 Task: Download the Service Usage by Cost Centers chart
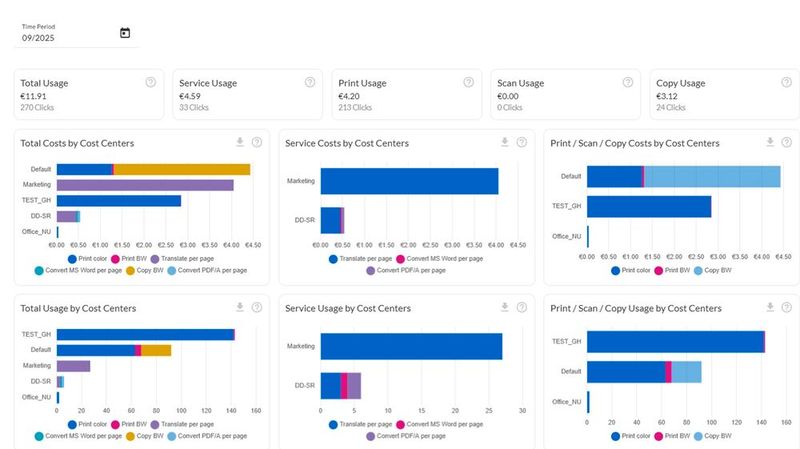[505, 307]
